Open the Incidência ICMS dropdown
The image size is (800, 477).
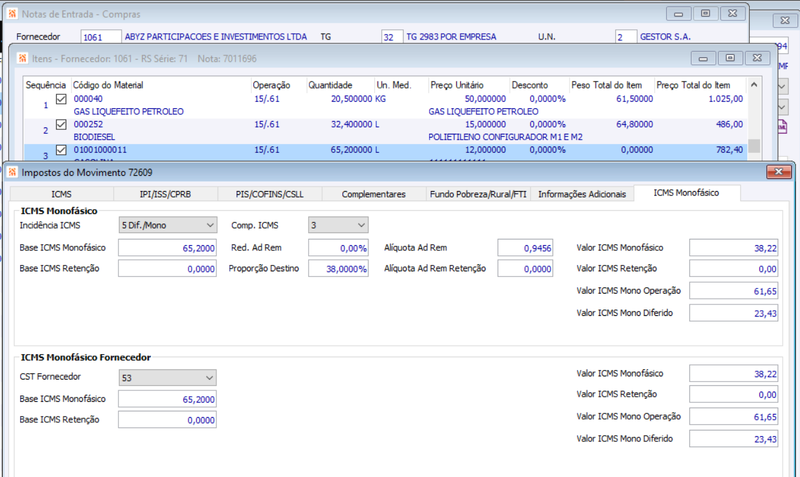(x=167, y=225)
